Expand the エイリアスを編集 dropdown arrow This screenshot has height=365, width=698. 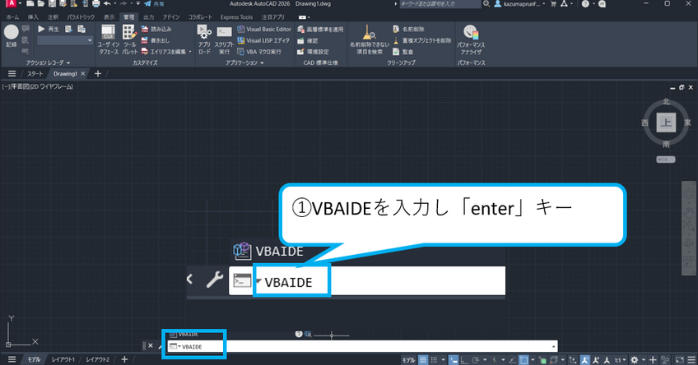pyautogui.click(x=190, y=52)
